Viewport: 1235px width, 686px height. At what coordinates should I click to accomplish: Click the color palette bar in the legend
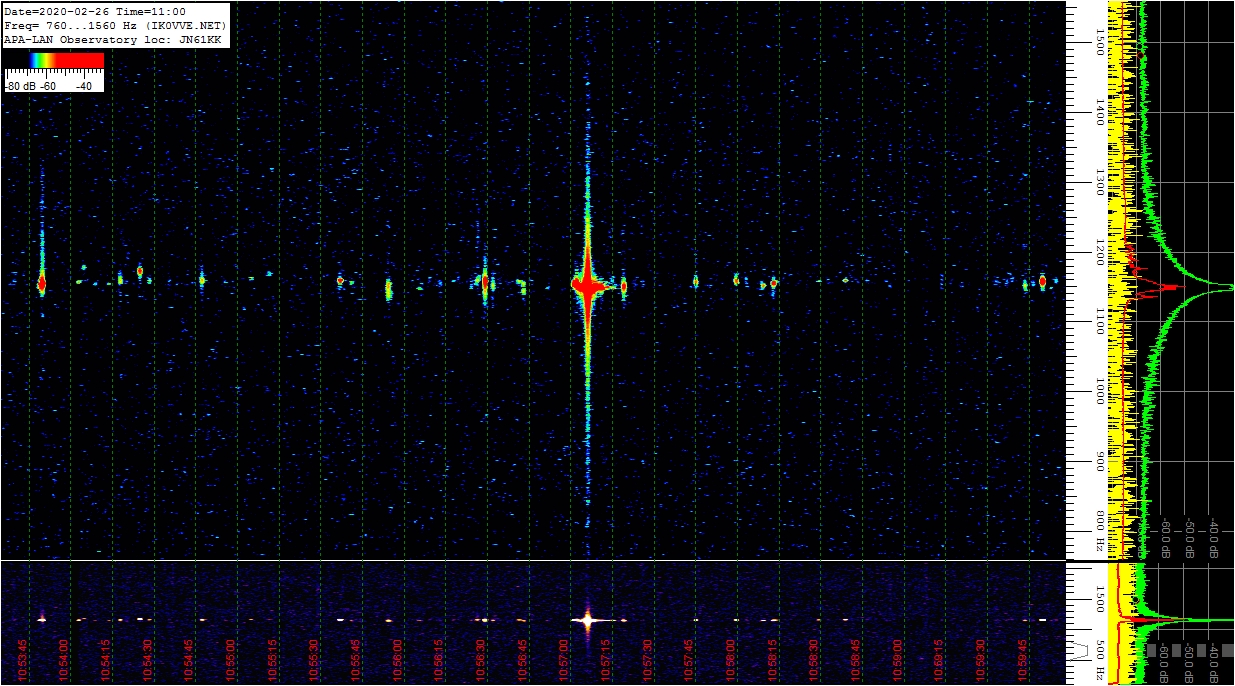54,60
